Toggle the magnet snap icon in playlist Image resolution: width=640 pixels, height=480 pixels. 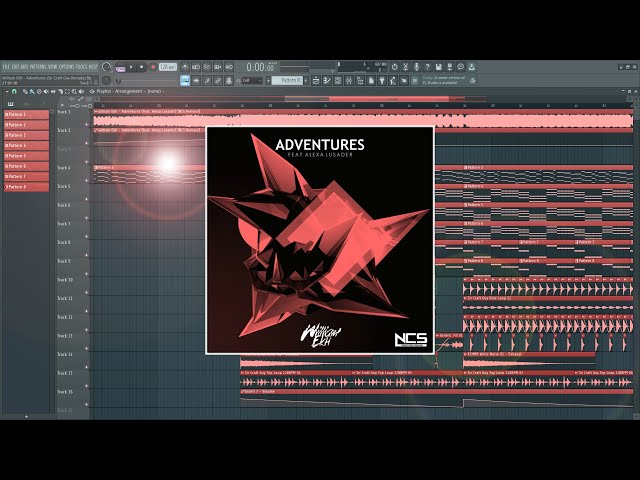tap(14, 91)
